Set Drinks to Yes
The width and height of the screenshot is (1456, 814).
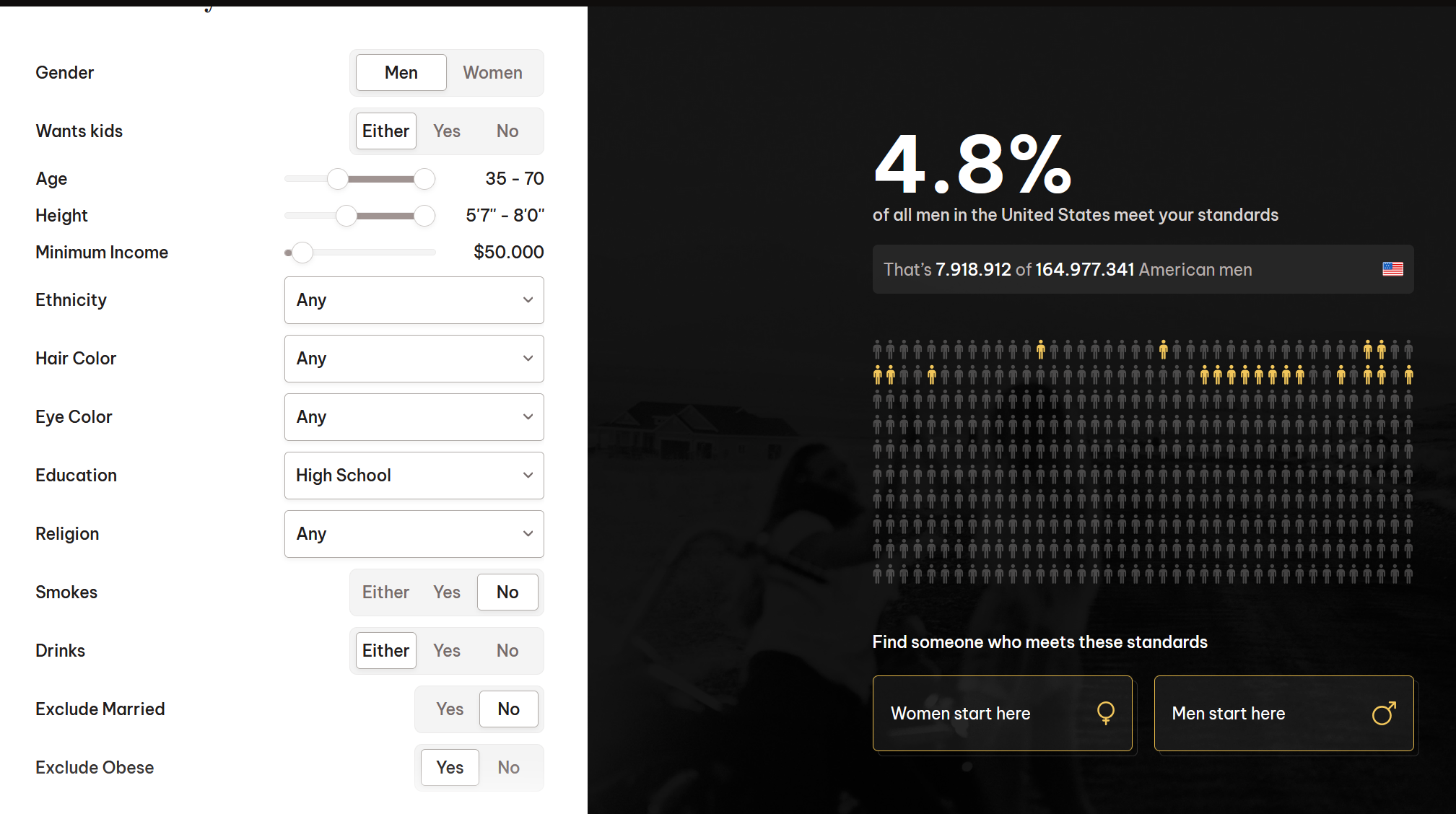447,651
